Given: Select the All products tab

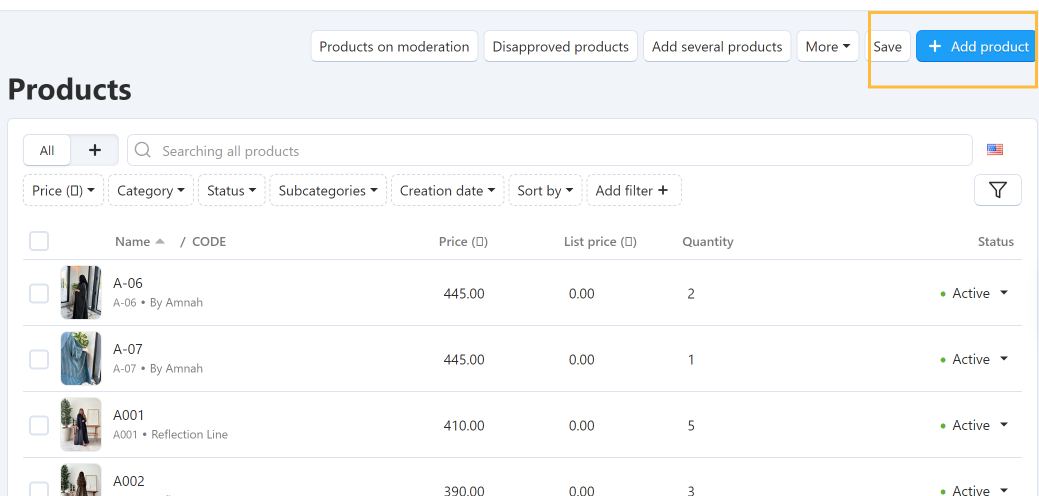Looking at the screenshot, I should [47, 150].
